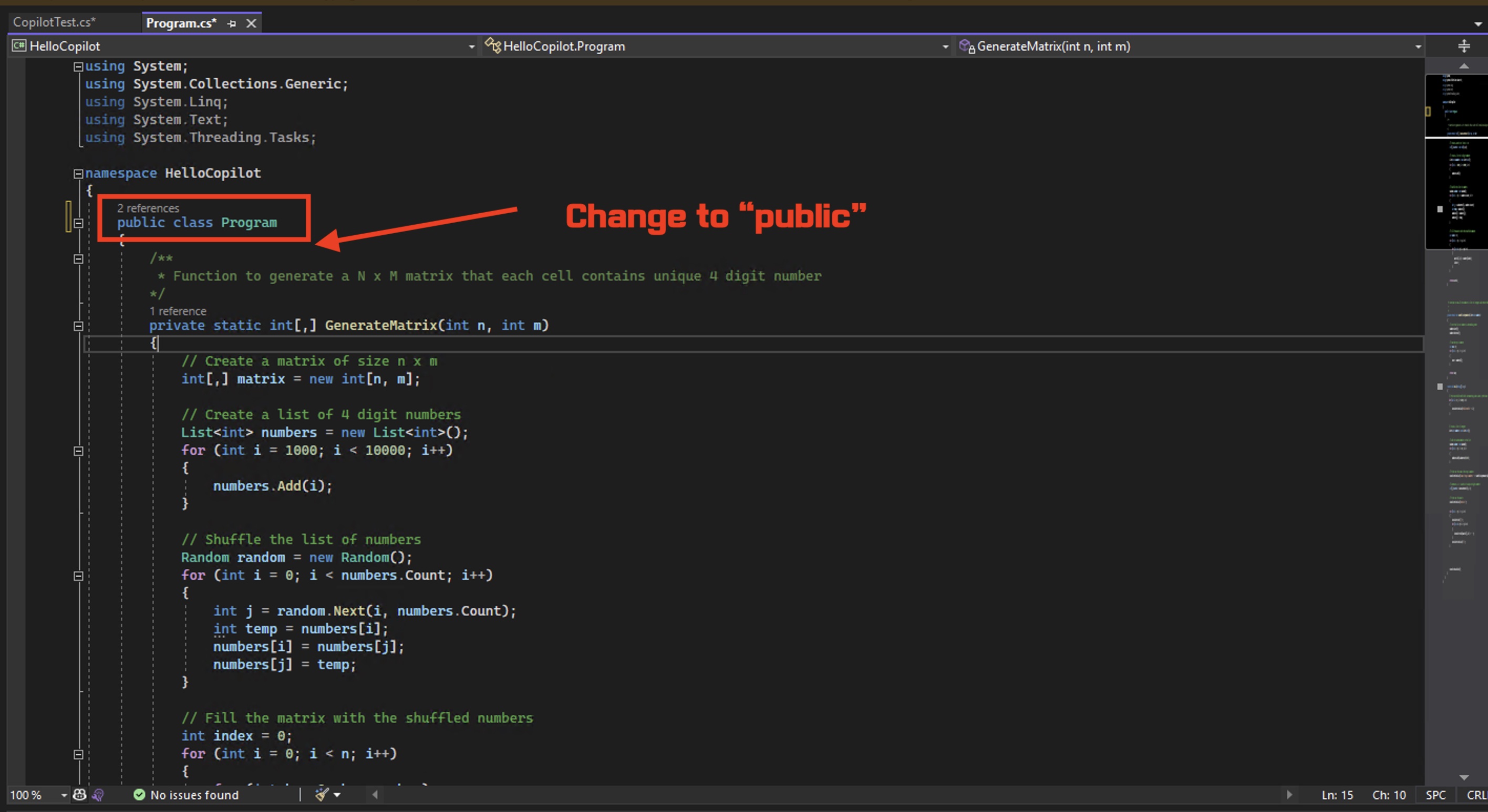Close the Program.cs tab
Image resolution: width=1488 pixels, height=812 pixels.
coord(251,24)
